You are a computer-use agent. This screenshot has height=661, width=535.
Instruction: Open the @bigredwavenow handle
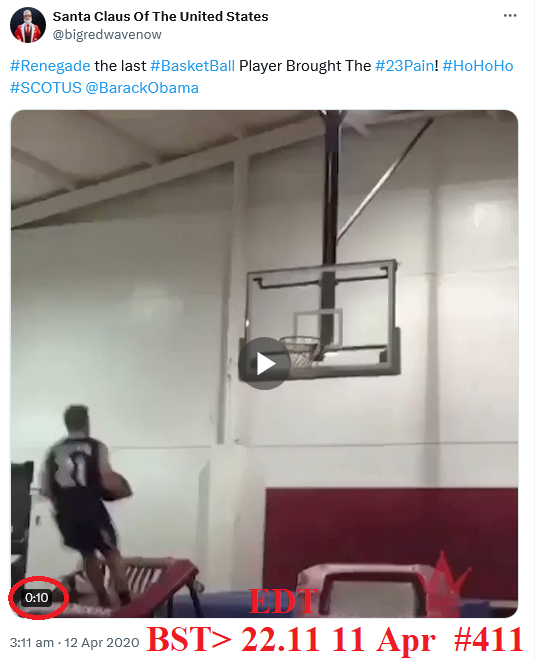107,35
